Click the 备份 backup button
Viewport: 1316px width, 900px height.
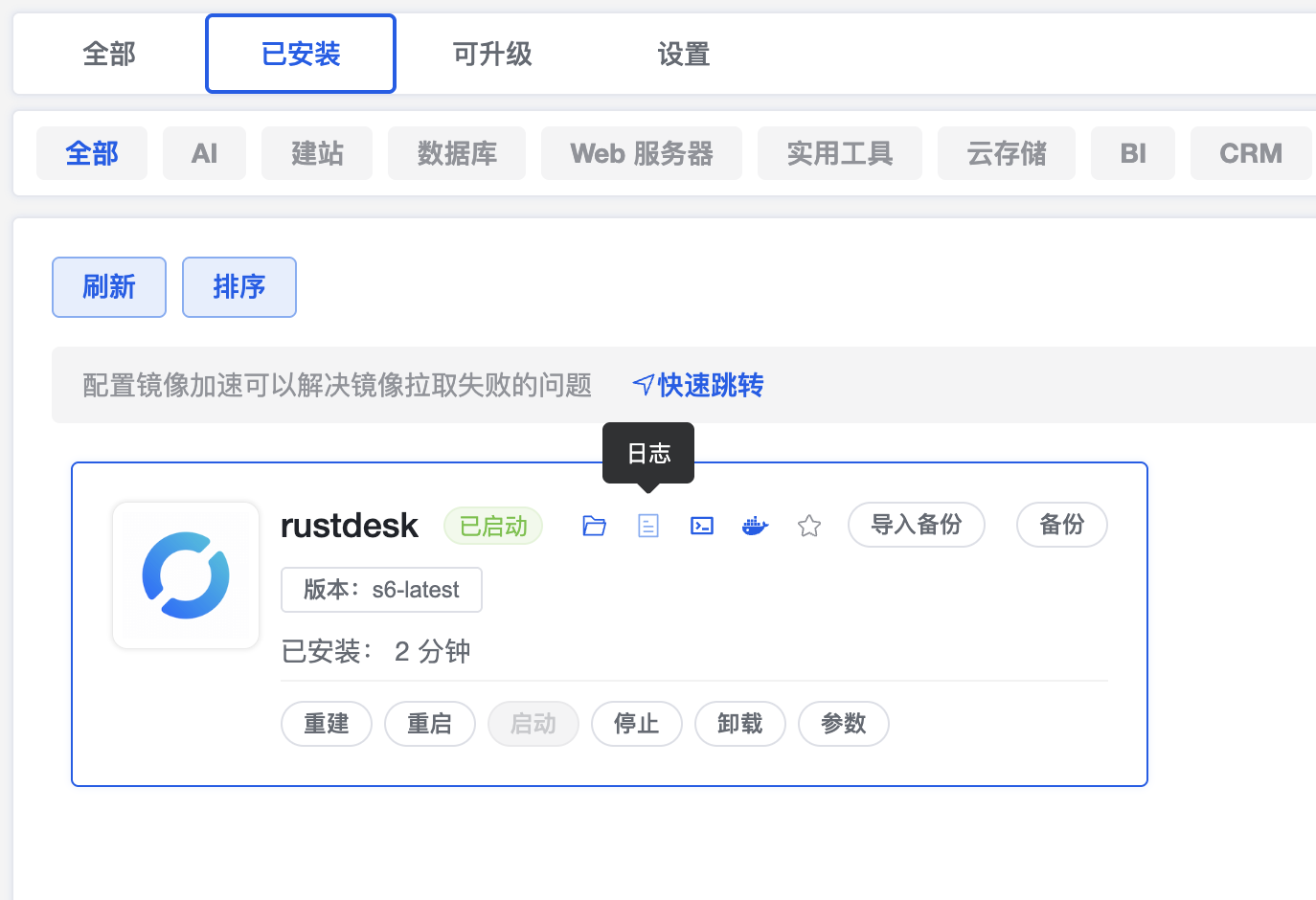1062,525
